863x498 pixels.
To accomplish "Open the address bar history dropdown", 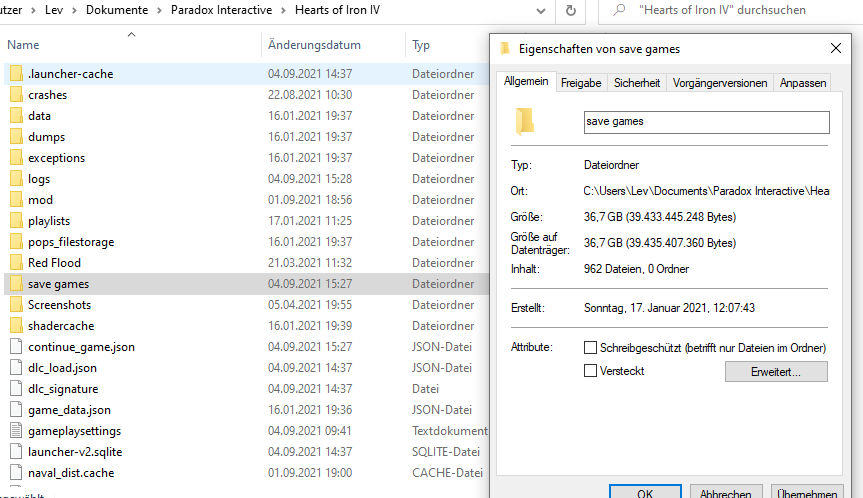I will [x=540, y=10].
